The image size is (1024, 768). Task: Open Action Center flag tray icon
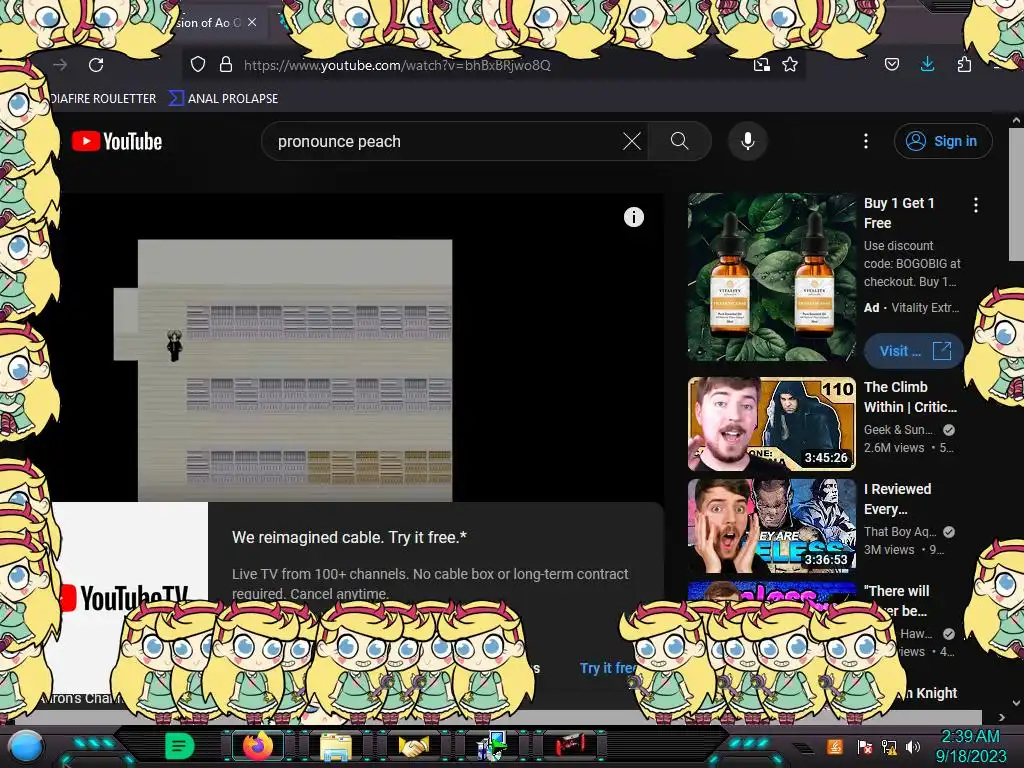865,747
